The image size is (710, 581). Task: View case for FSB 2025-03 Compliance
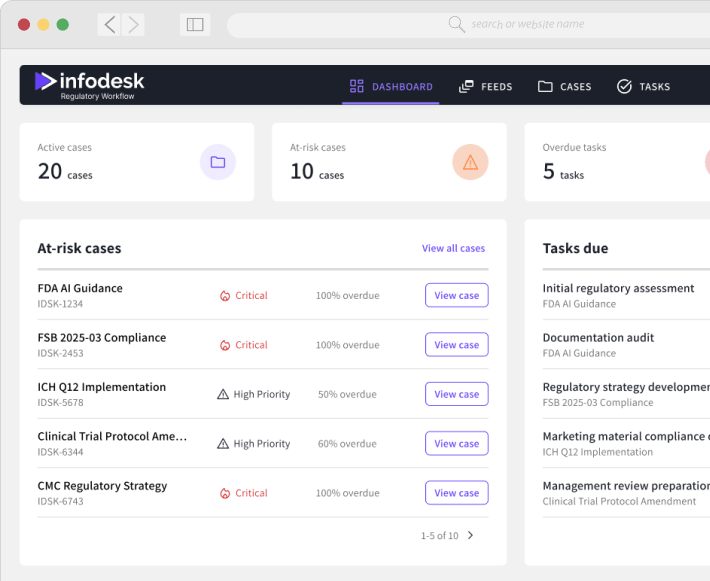(456, 345)
